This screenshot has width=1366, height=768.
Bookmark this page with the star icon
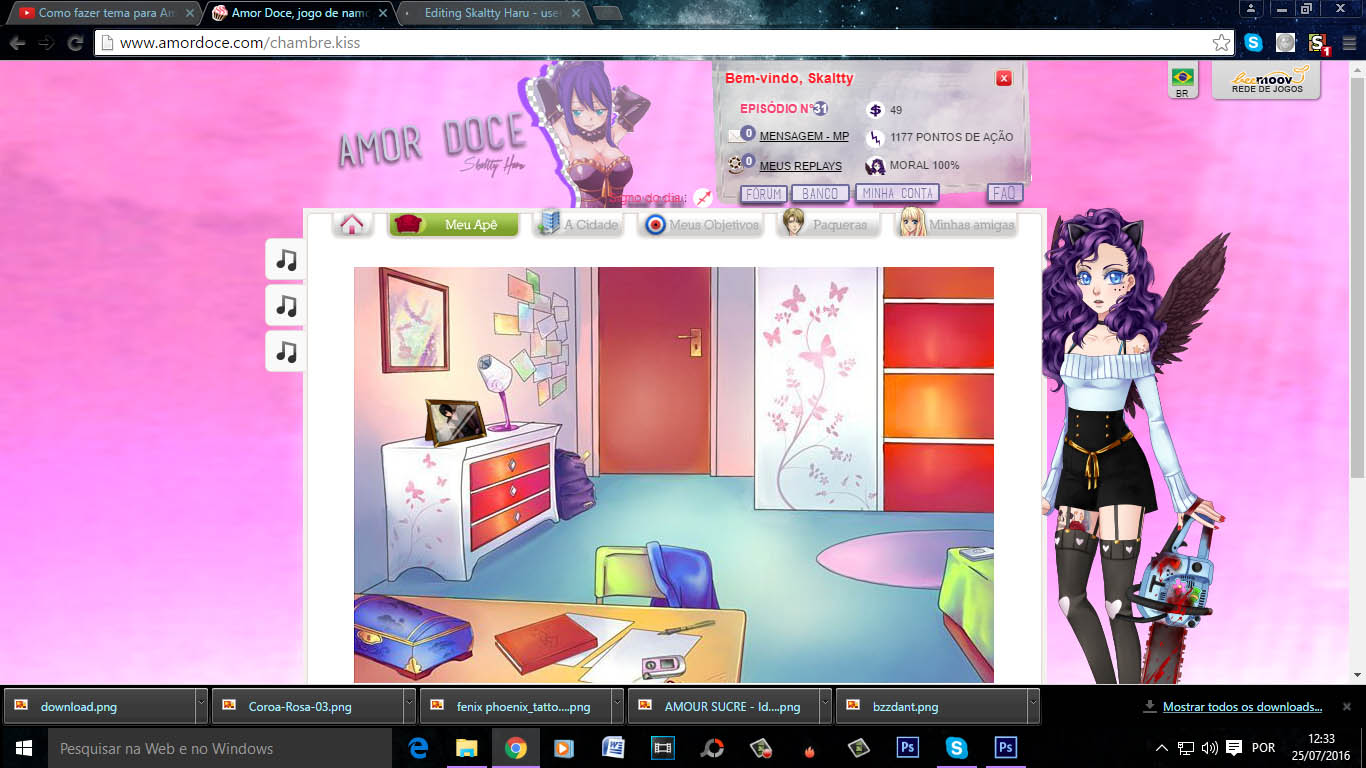(x=1221, y=43)
